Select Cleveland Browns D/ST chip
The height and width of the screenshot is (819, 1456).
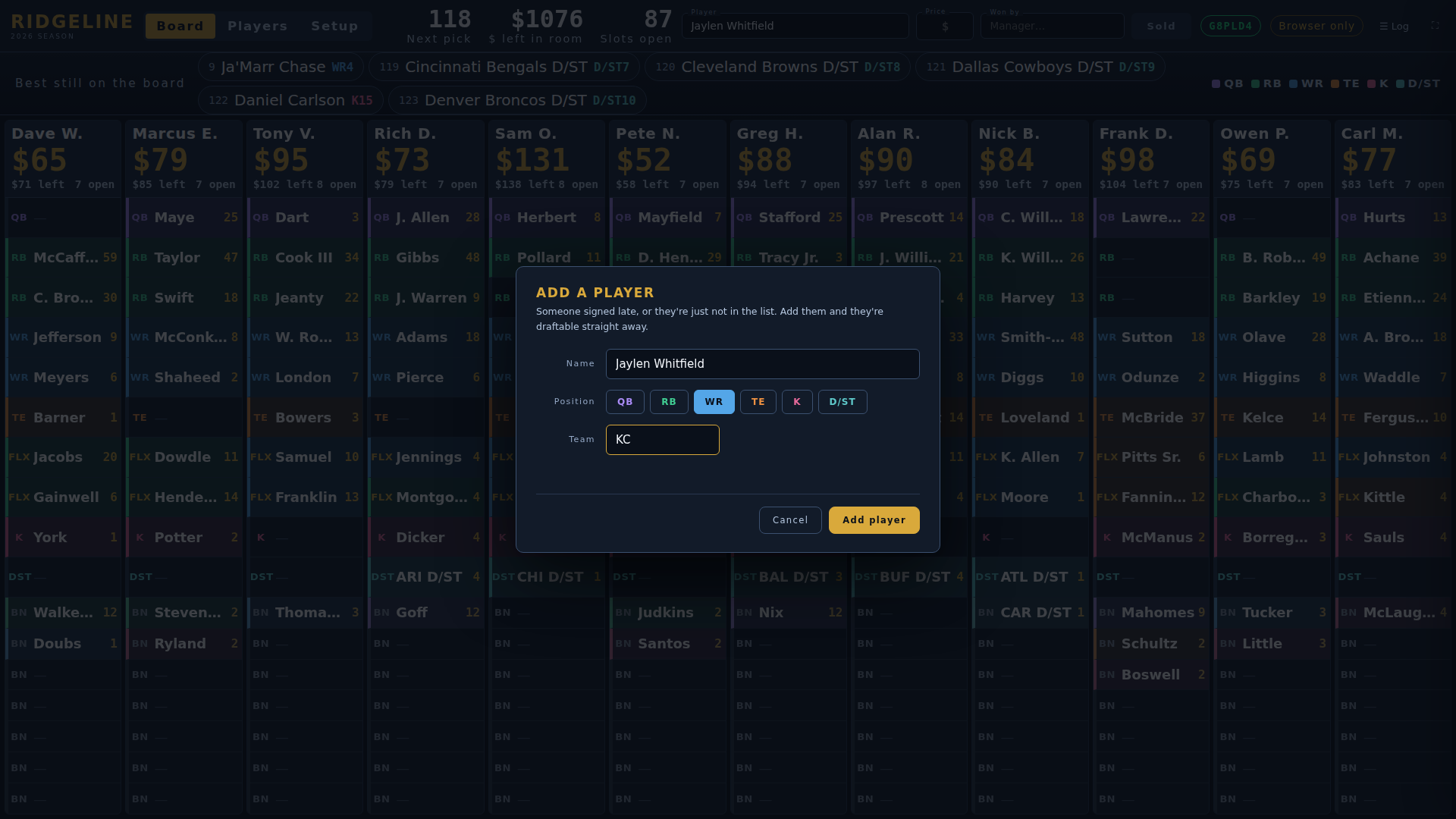[x=777, y=67]
